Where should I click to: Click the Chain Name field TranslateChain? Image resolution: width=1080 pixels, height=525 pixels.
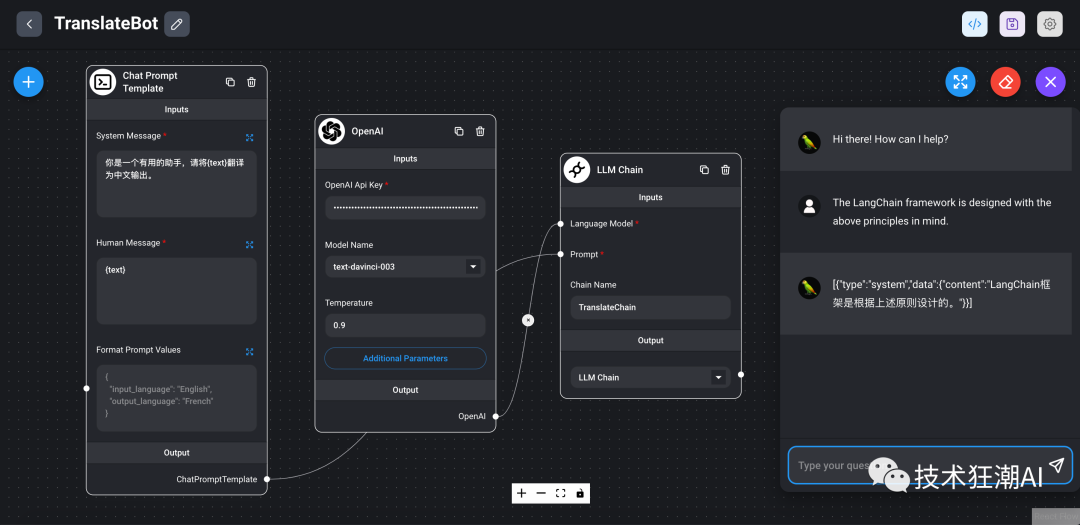pos(650,307)
